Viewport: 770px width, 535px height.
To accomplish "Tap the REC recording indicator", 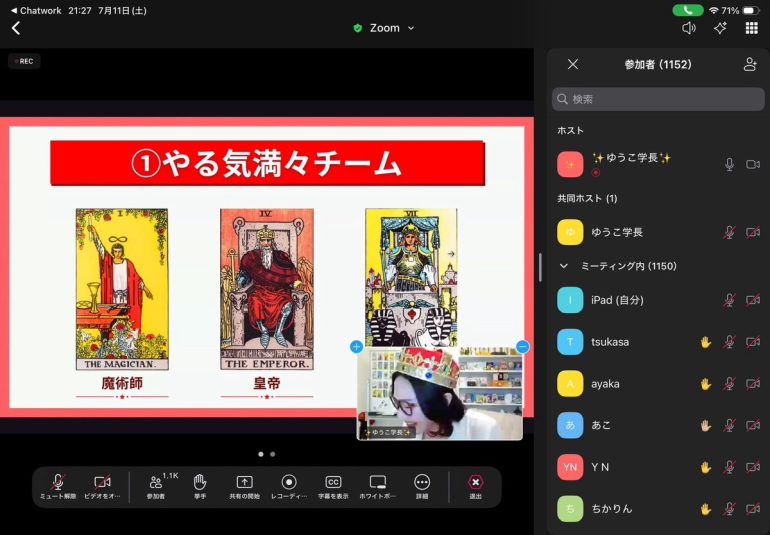I will (x=24, y=61).
